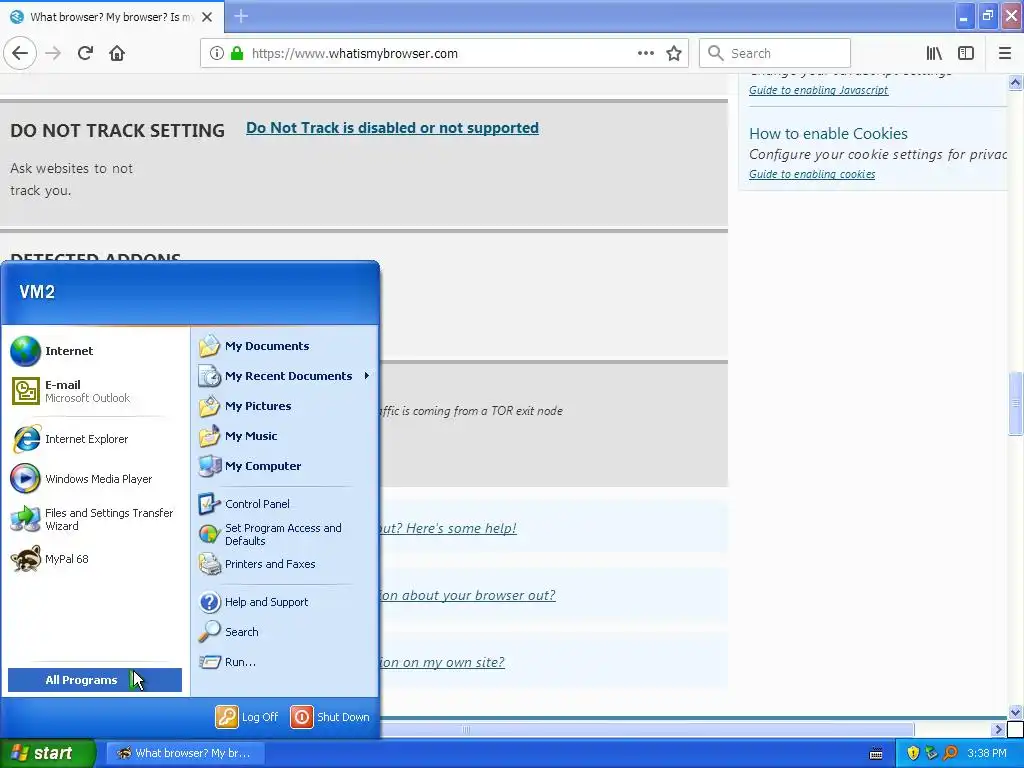Click the magnifier tray icon
Viewport: 1024px width, 768px height.
click(950, 754)
